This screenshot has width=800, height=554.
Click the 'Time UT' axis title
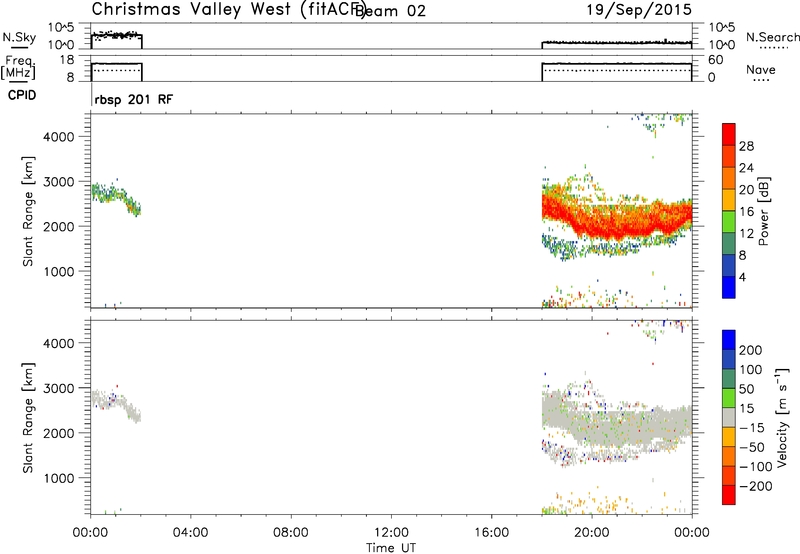pos(391,548)
